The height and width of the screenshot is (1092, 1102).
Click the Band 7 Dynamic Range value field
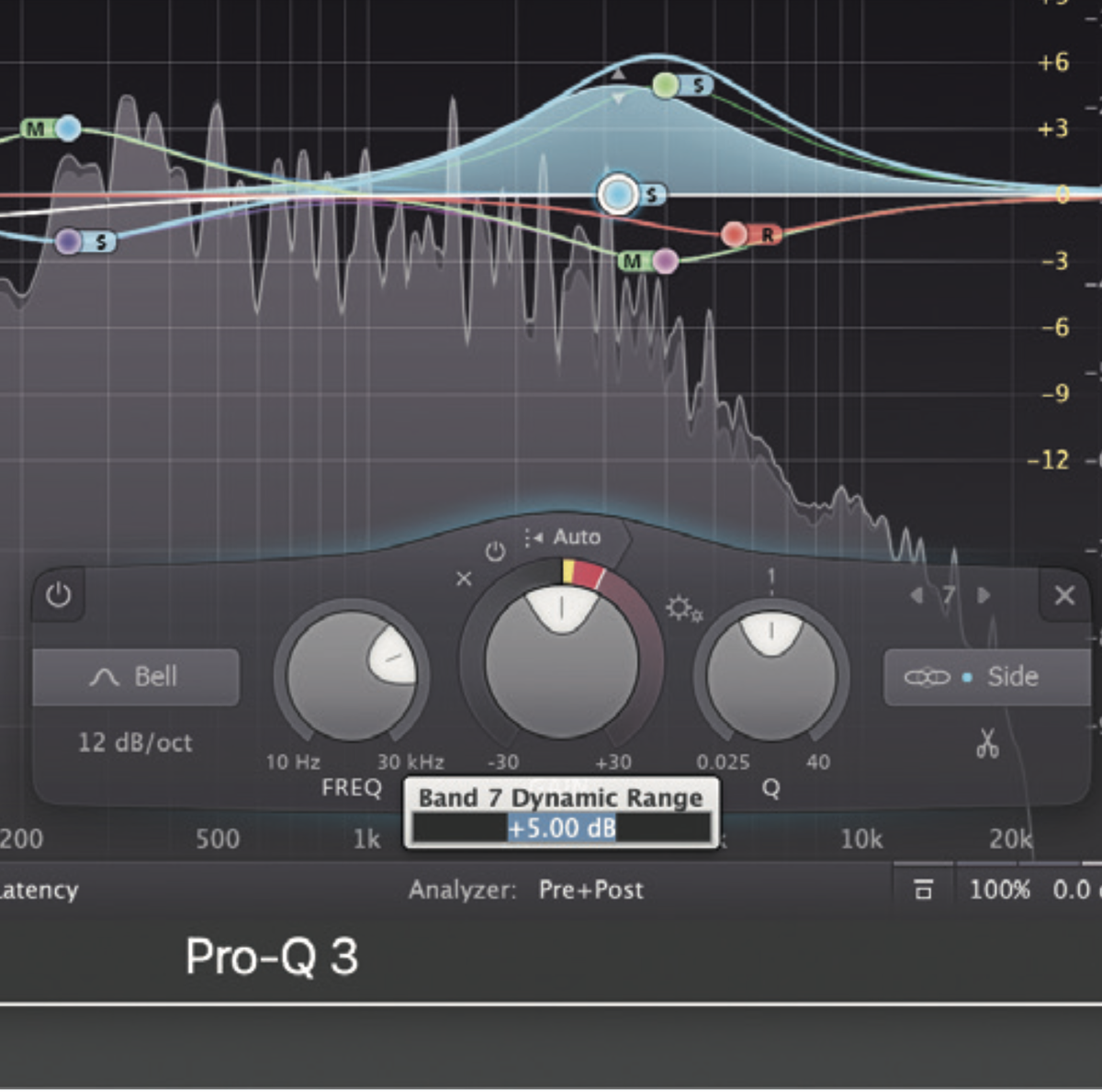(562, 827)
